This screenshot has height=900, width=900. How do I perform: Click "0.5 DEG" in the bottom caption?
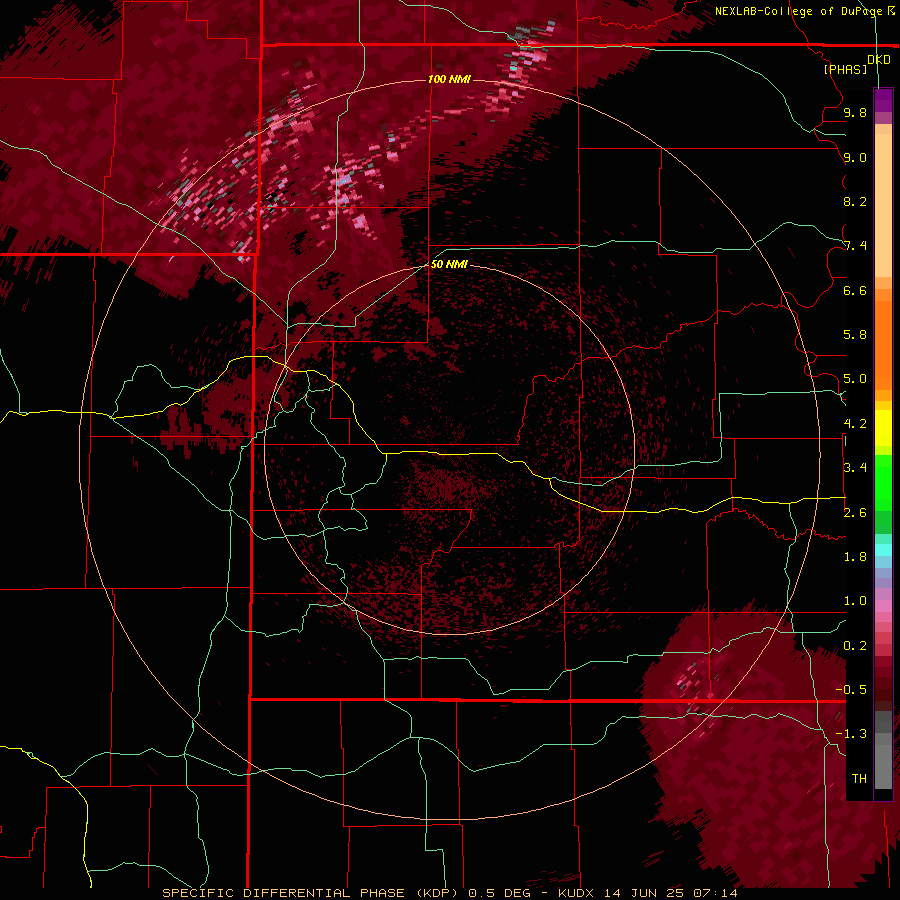point(499,893)
